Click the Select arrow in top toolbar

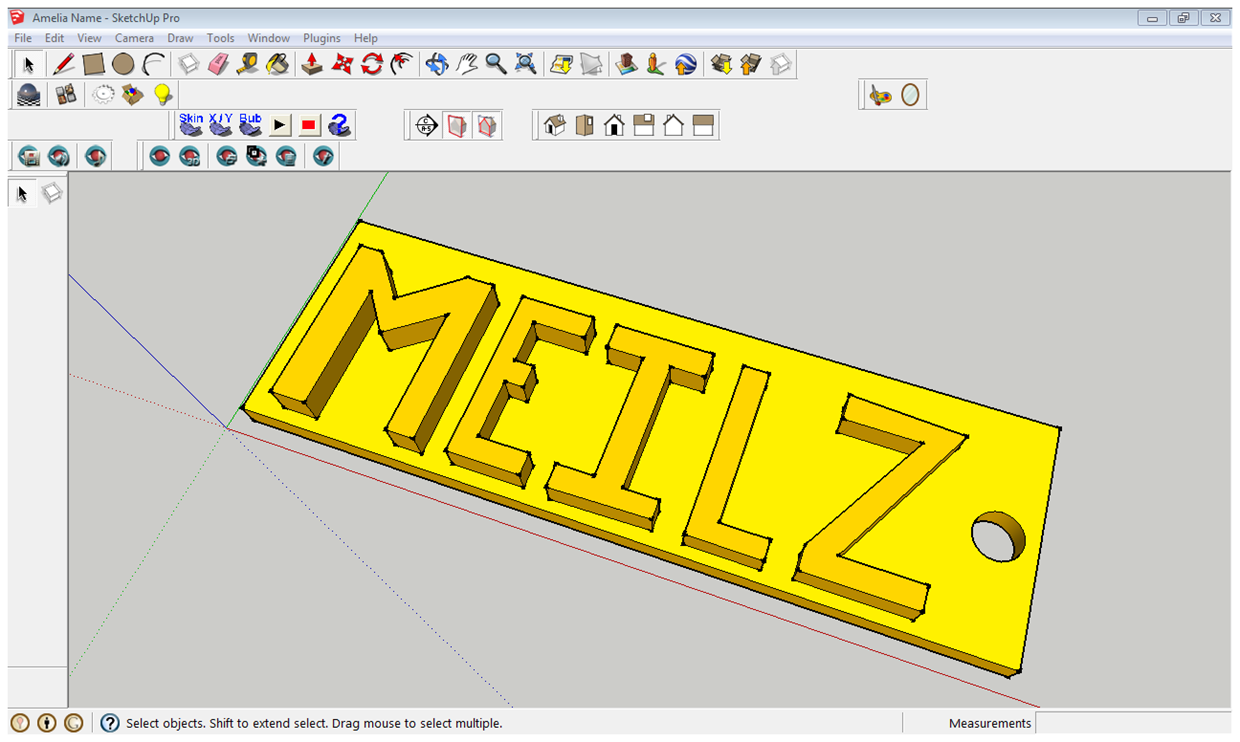click(x=29, y=64)
